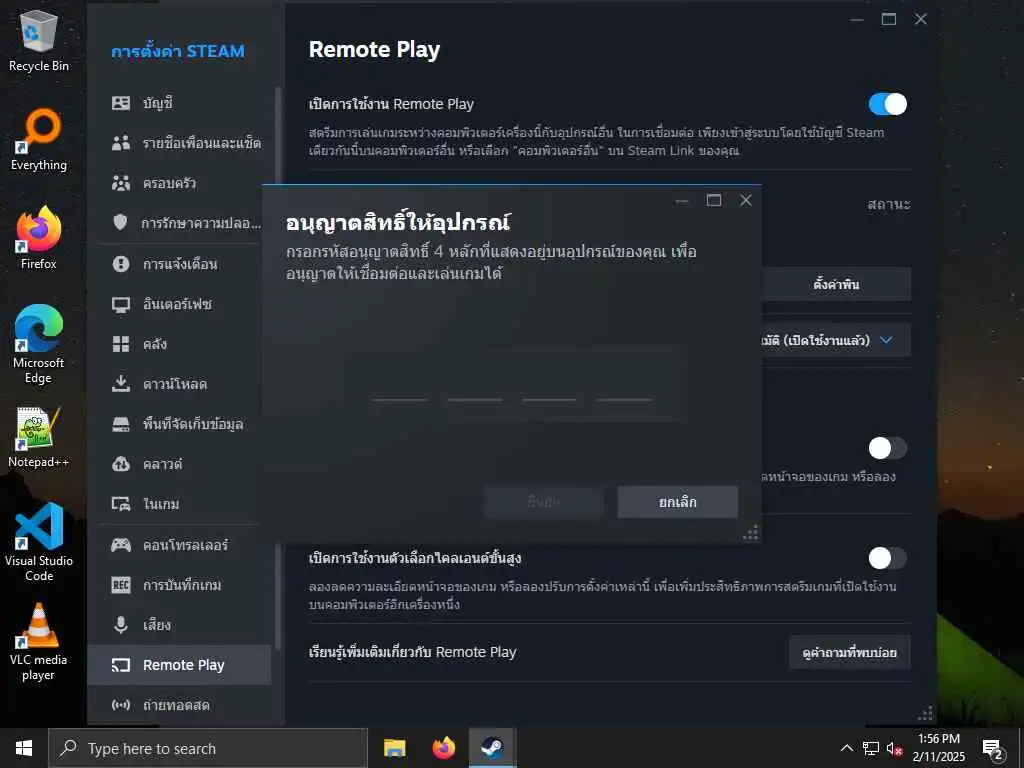Select the VLC media player desktop icon
Viewport: 1024px width, 768px height.
(x=39, y=642)
